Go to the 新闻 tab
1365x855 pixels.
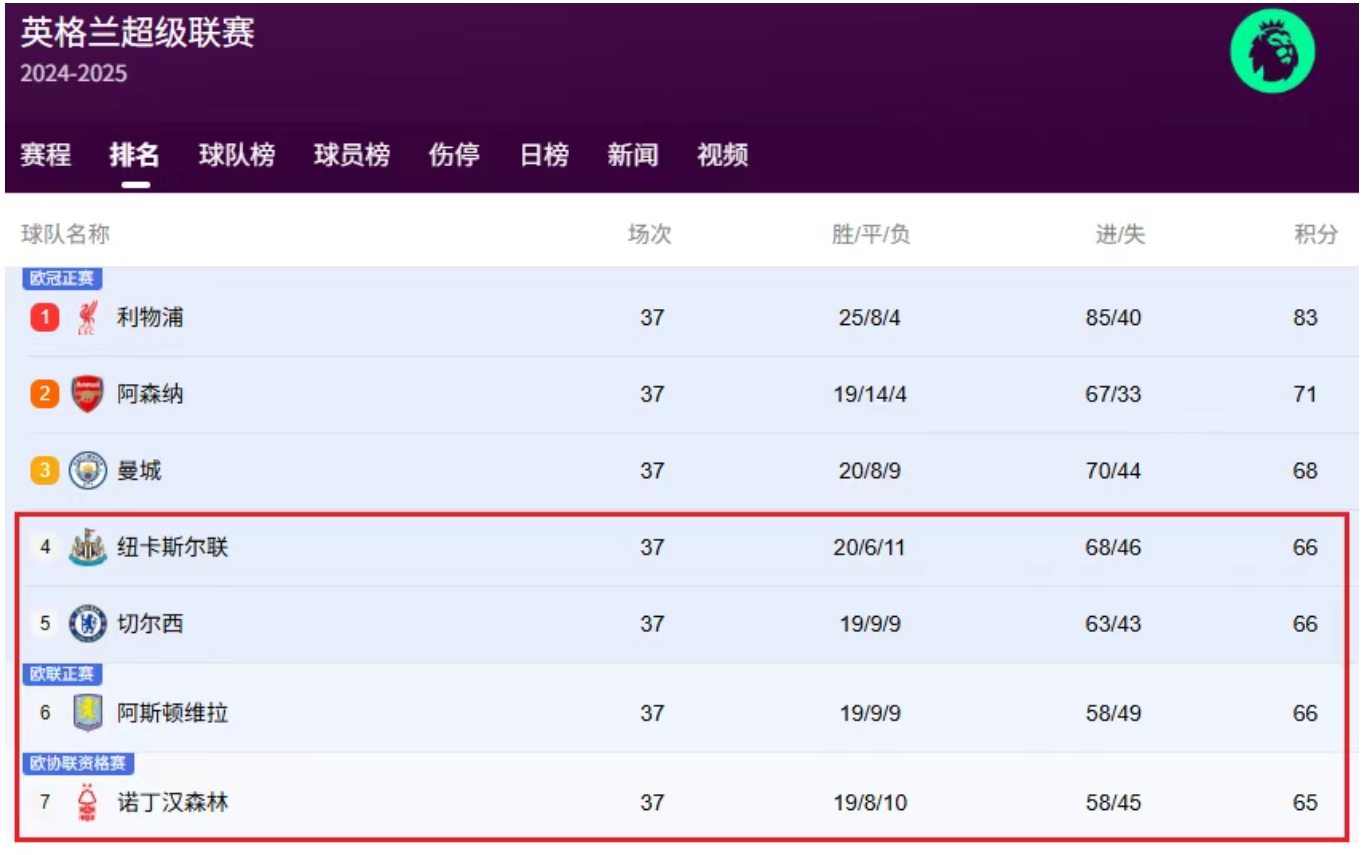tap(633, 155)
